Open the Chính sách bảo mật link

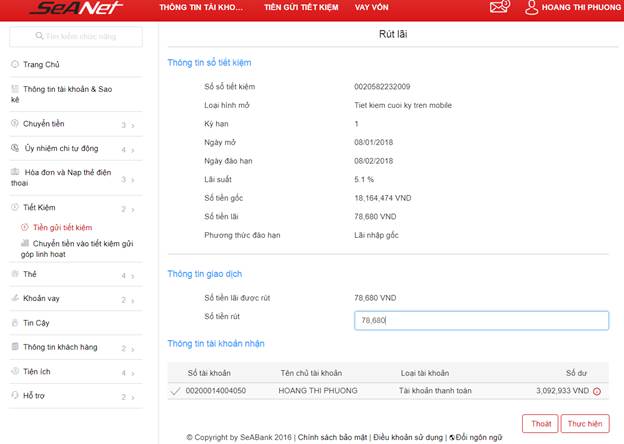[332, 437]
